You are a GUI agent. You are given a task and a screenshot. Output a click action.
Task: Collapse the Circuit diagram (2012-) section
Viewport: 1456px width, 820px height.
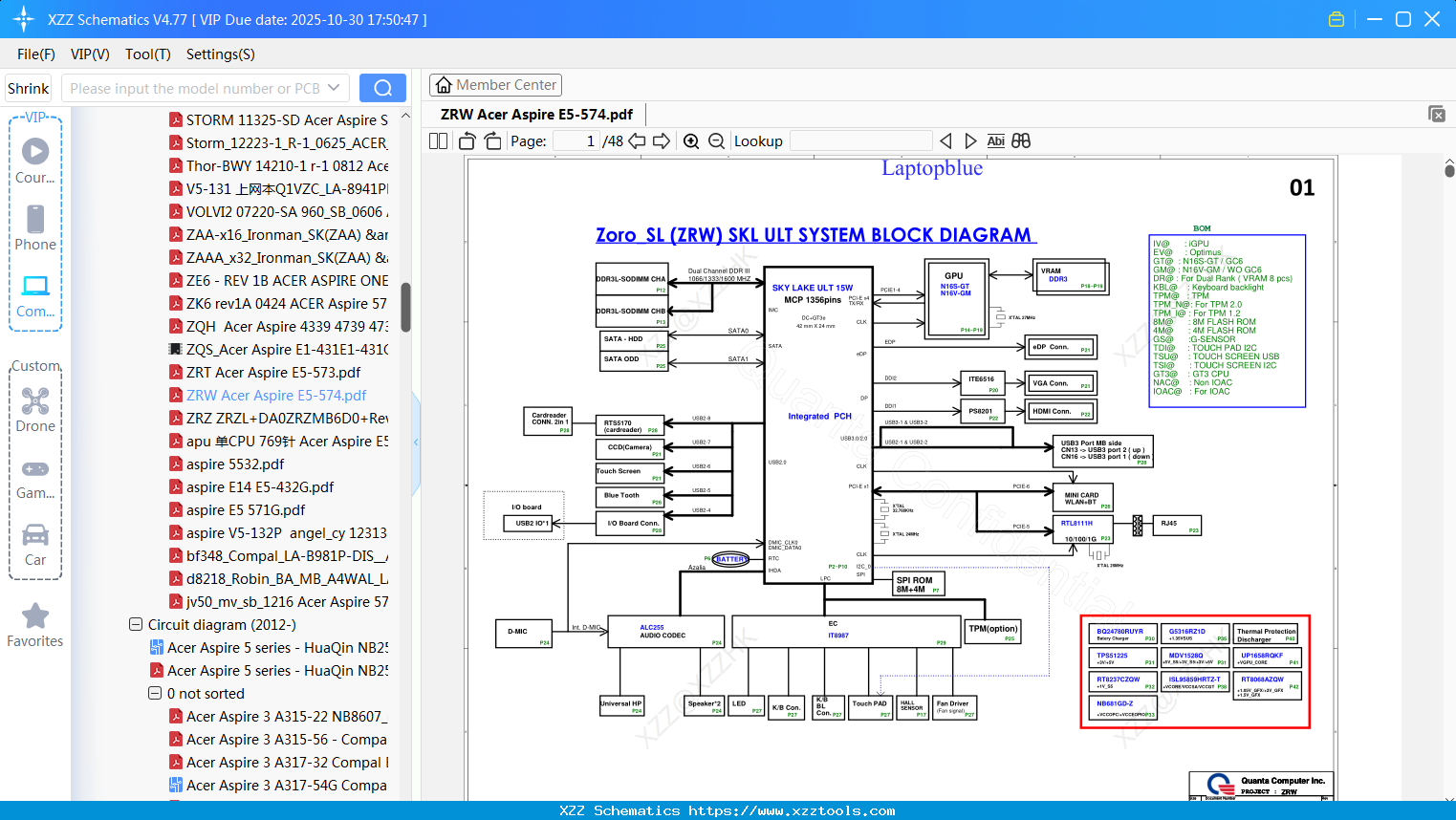point(135,624)
